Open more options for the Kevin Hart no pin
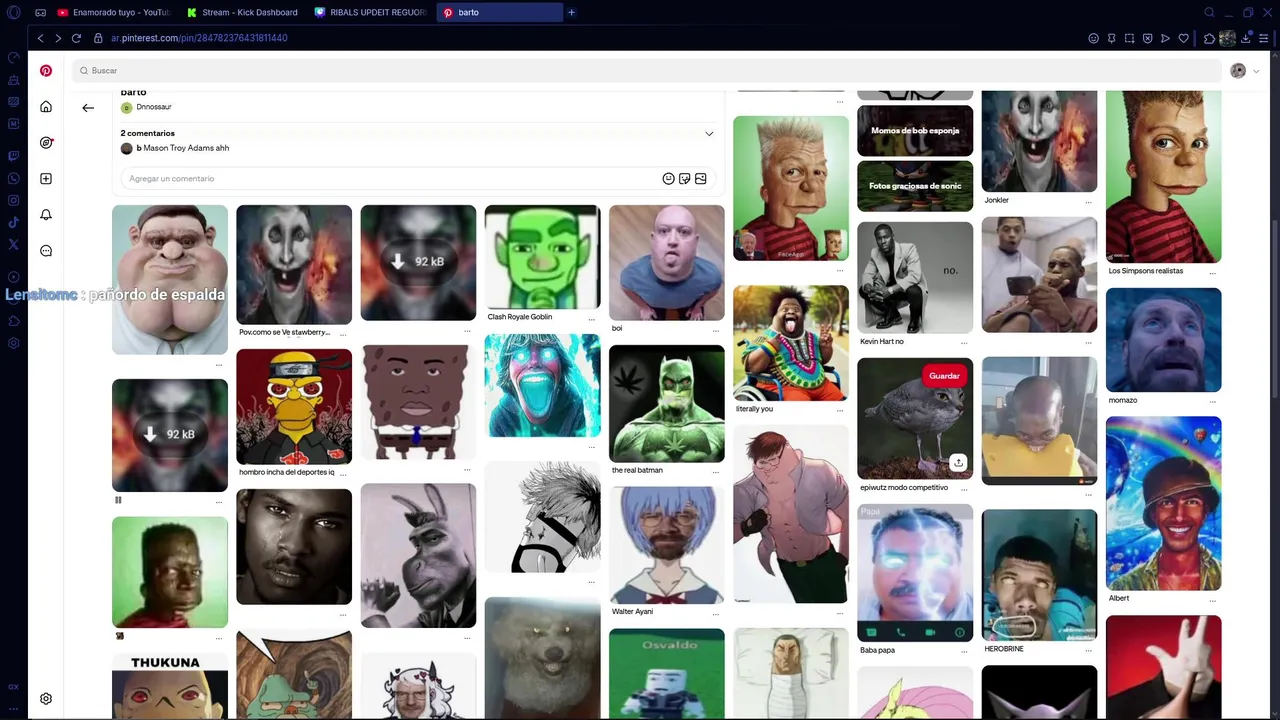The width and height of the screenshot is (1280, 720). point(964,342)
